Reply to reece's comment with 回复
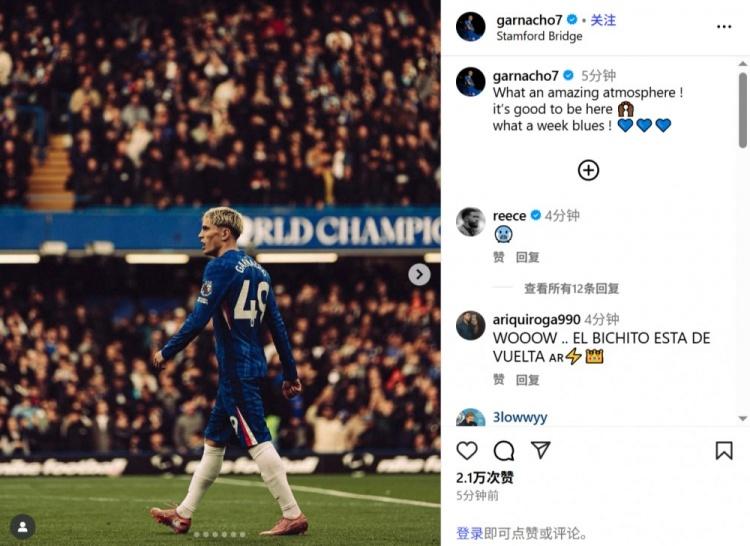This screenshot has width=750, height=546. point(528,257)
